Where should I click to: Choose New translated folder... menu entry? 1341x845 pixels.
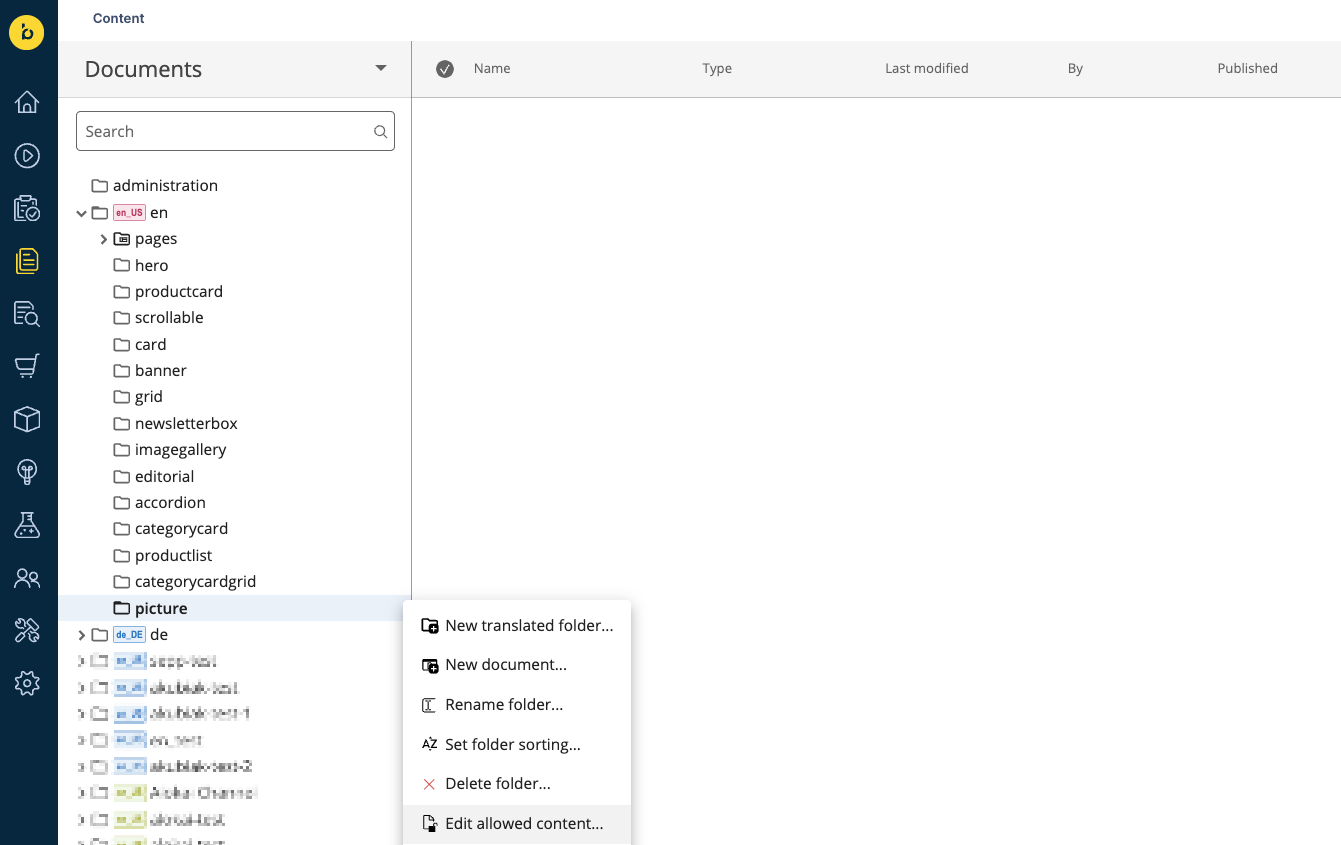[517, 626]
